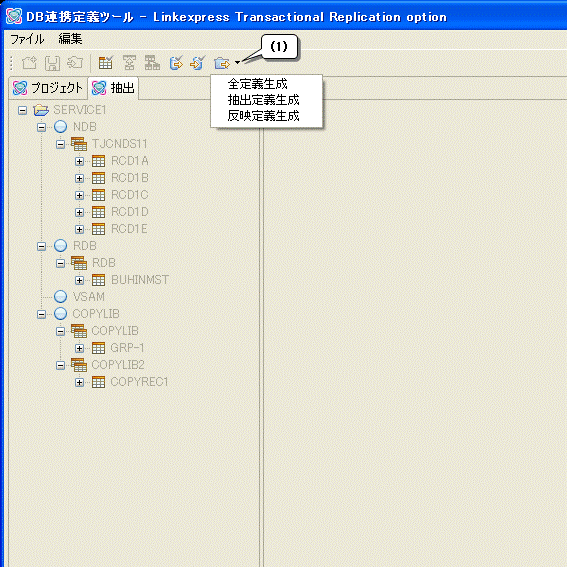Collapse the SERVICE1 root node
This screenshot has width=567, height=567.
click(22, 110)
